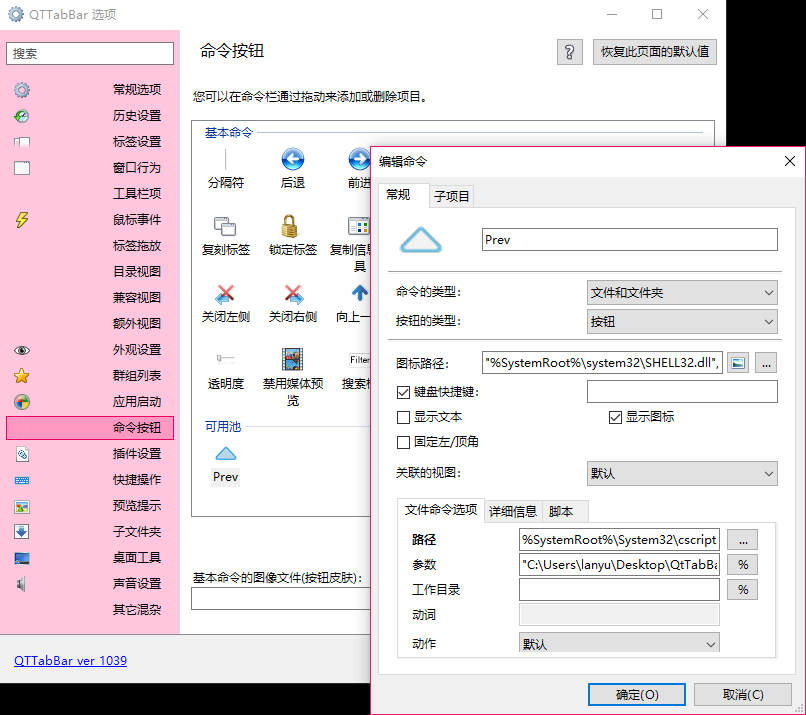Click the round icon for 应用启动
This screenshot has height=715, width=806.
tap(22, 401)
